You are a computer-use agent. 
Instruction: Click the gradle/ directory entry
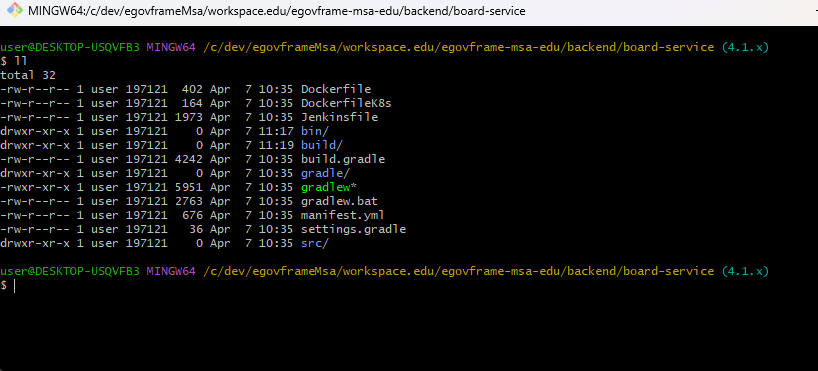tap(325, 173)
